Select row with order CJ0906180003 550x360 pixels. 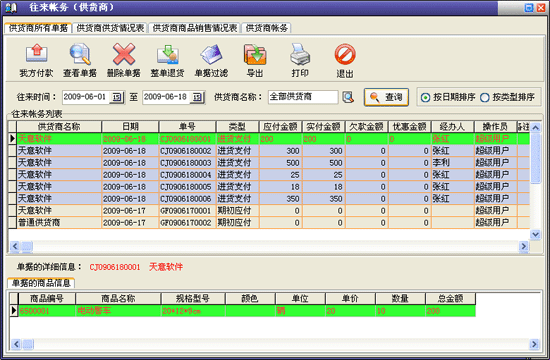269,163
